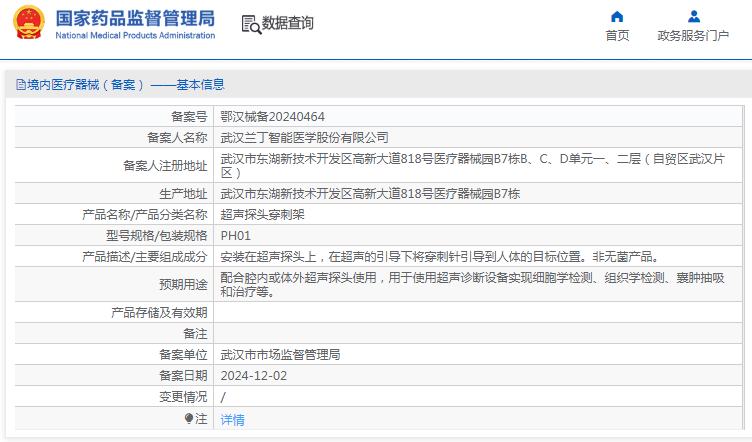Click National Medical Products Administration subtitle
This screenshot has height=442, width=752.
135,35
